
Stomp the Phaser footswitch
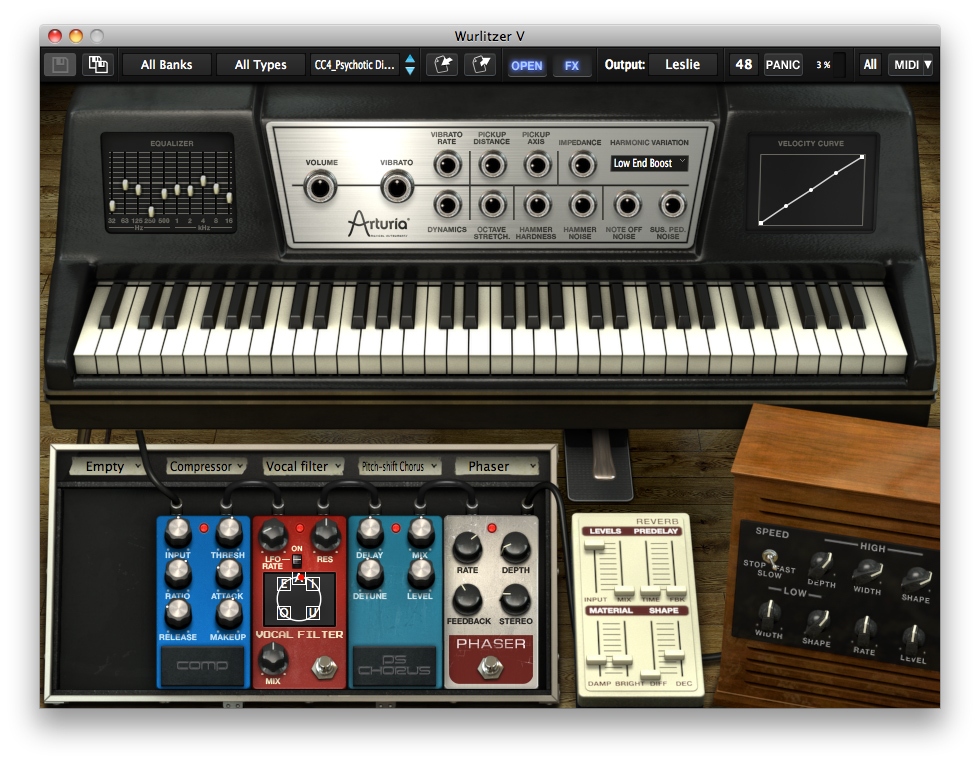tap(490, 665)
